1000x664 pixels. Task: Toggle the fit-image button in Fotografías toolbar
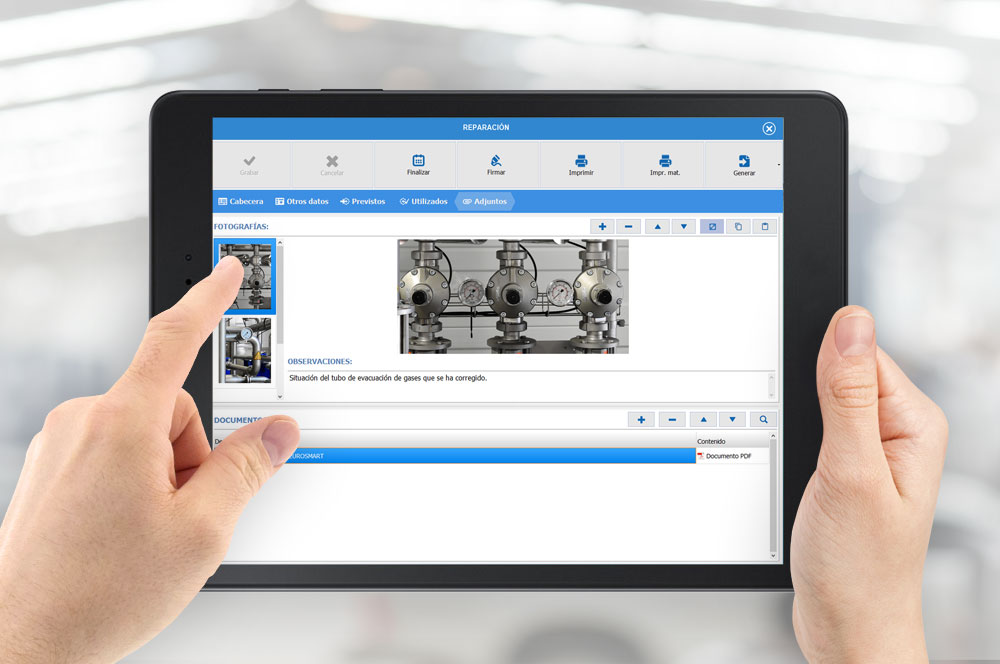click(x=712, y=227)
